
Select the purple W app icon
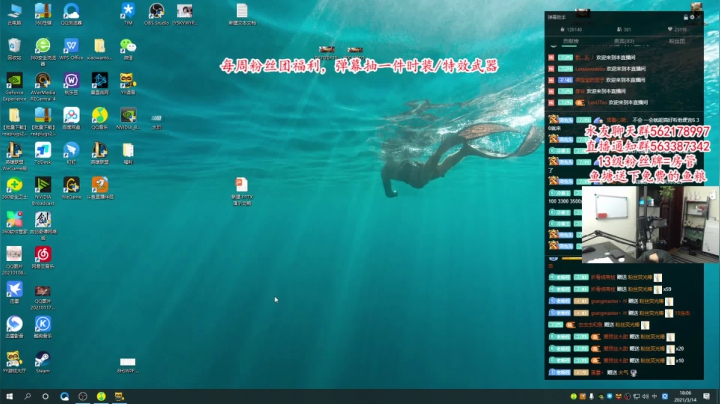coord(71,83)
